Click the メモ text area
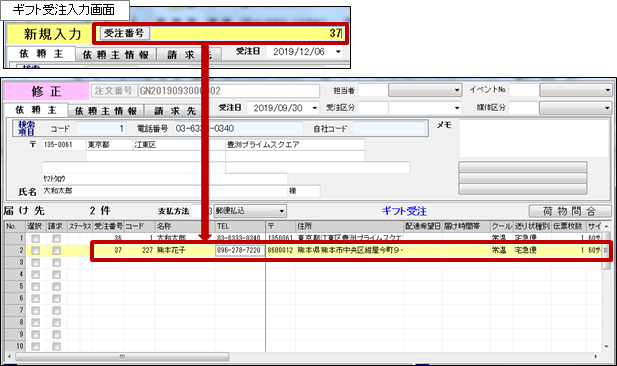The width and height of the screenshot is (617, 366). click(533, 139)
